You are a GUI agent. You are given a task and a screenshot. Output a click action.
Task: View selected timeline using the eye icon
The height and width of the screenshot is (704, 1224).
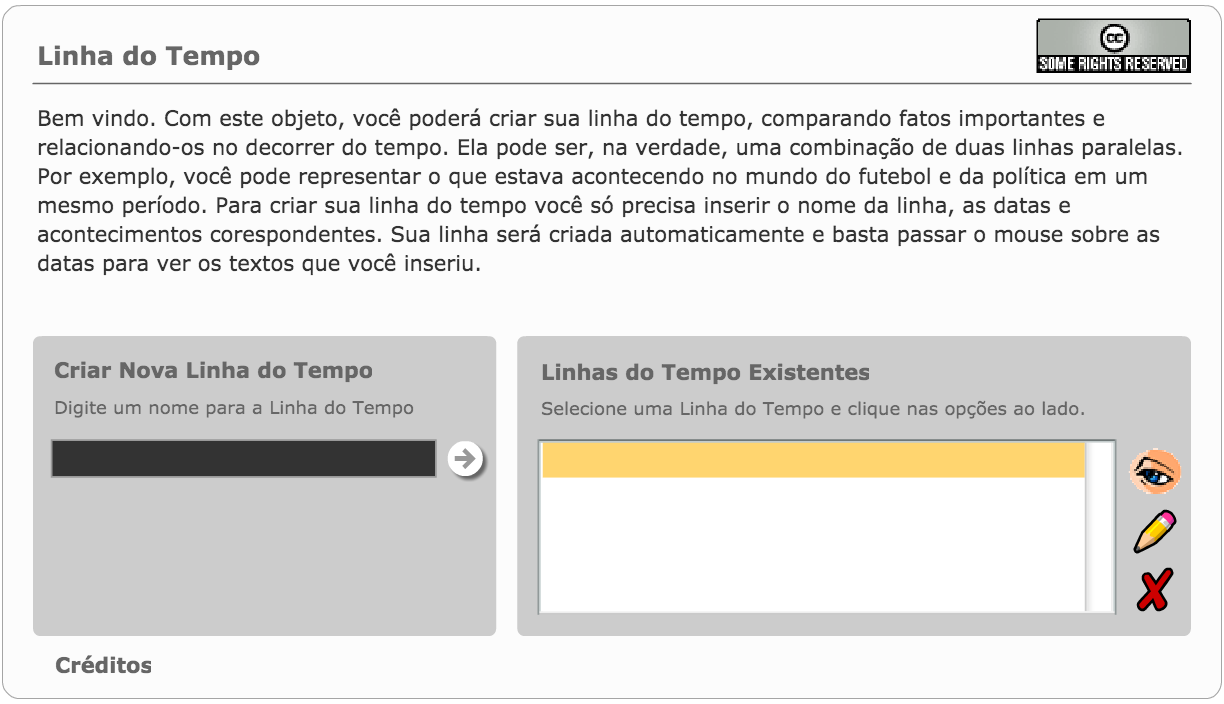point(1155,472)
